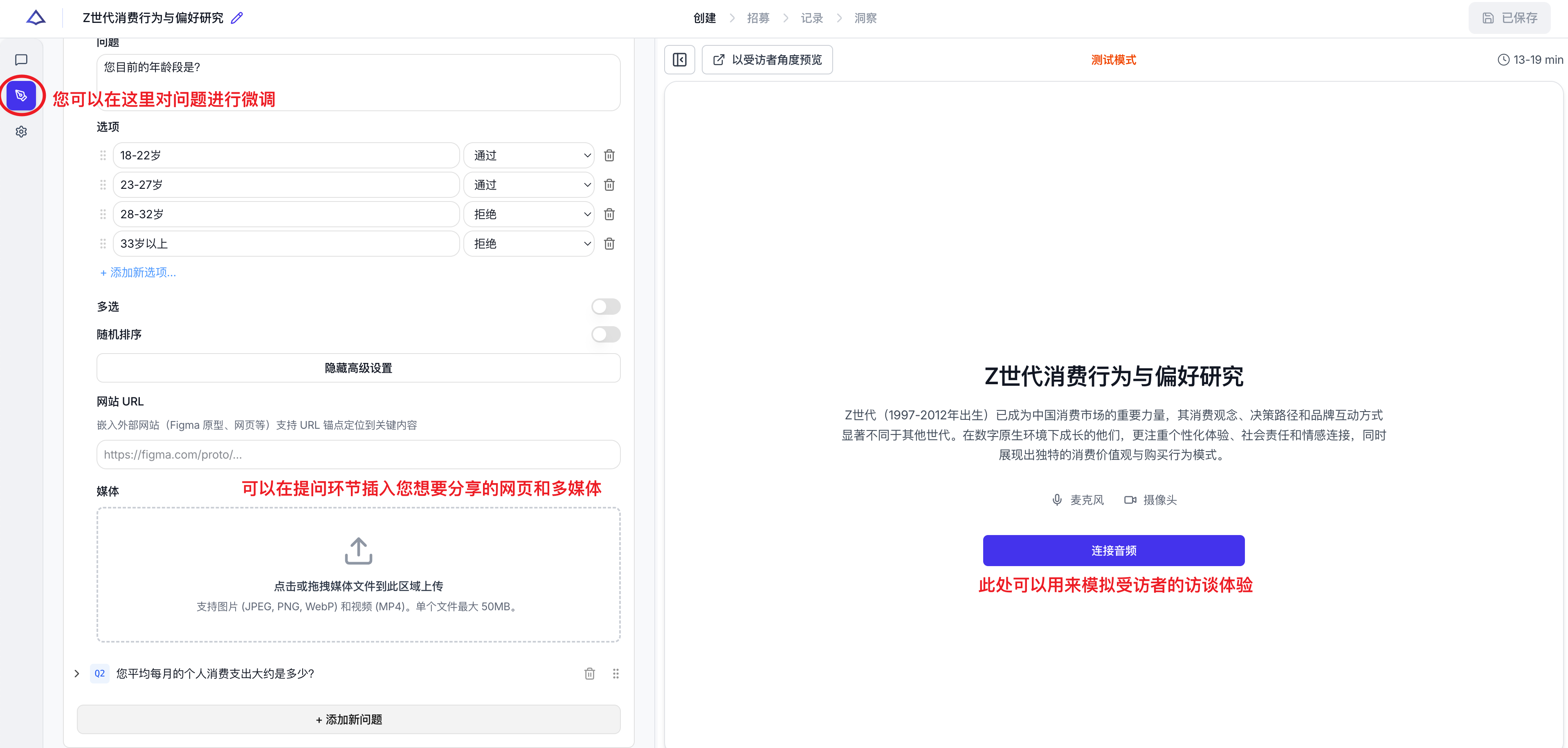
Task: Open the chat bubble sidebar icon
Action: click(x=21, y=60)
